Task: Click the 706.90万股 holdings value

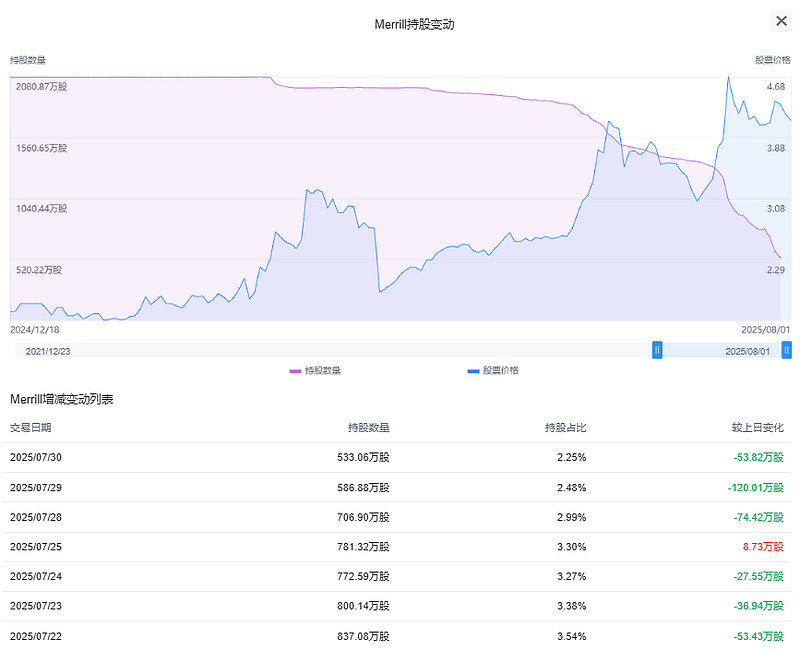Action: [363, 517]
